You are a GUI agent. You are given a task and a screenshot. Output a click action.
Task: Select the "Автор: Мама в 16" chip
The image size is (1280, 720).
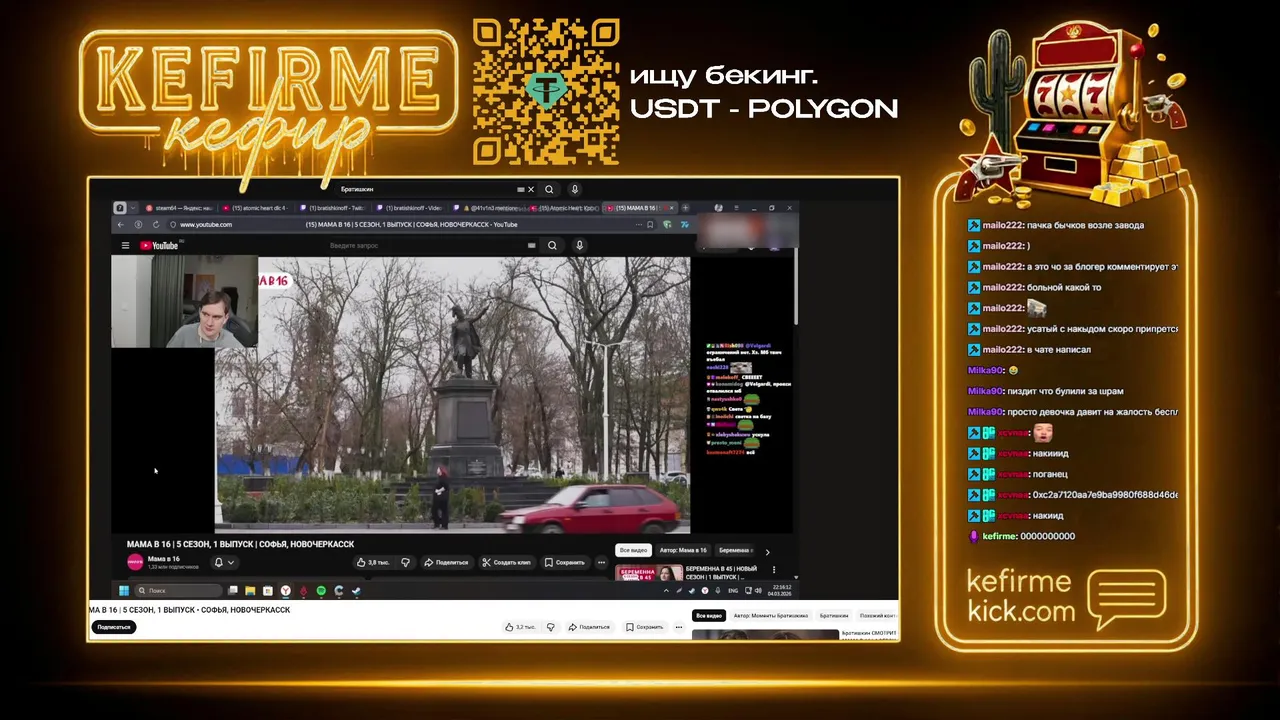tap(684, 550)
